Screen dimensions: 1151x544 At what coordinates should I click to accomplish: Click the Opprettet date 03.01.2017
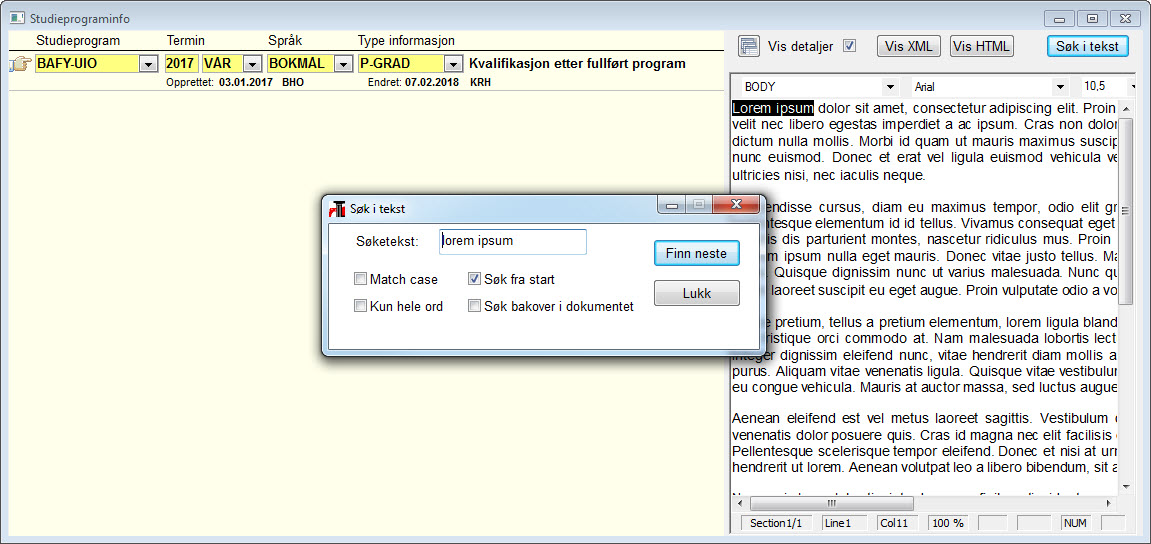(245, 82)
